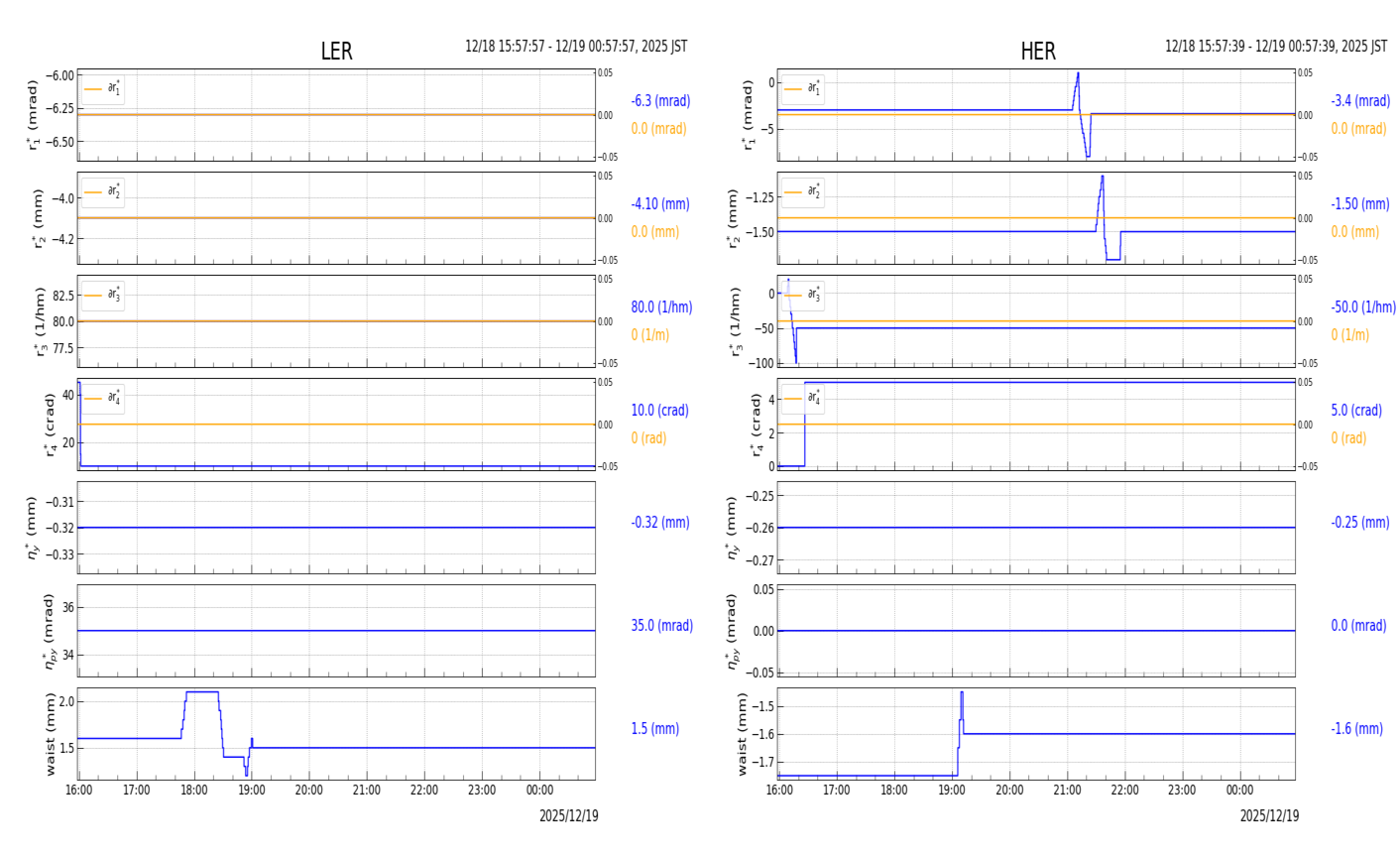This screenshot has height=857, width=1400.
Task: Click the LER value 35.0 (mrad)
Action: 661,626
